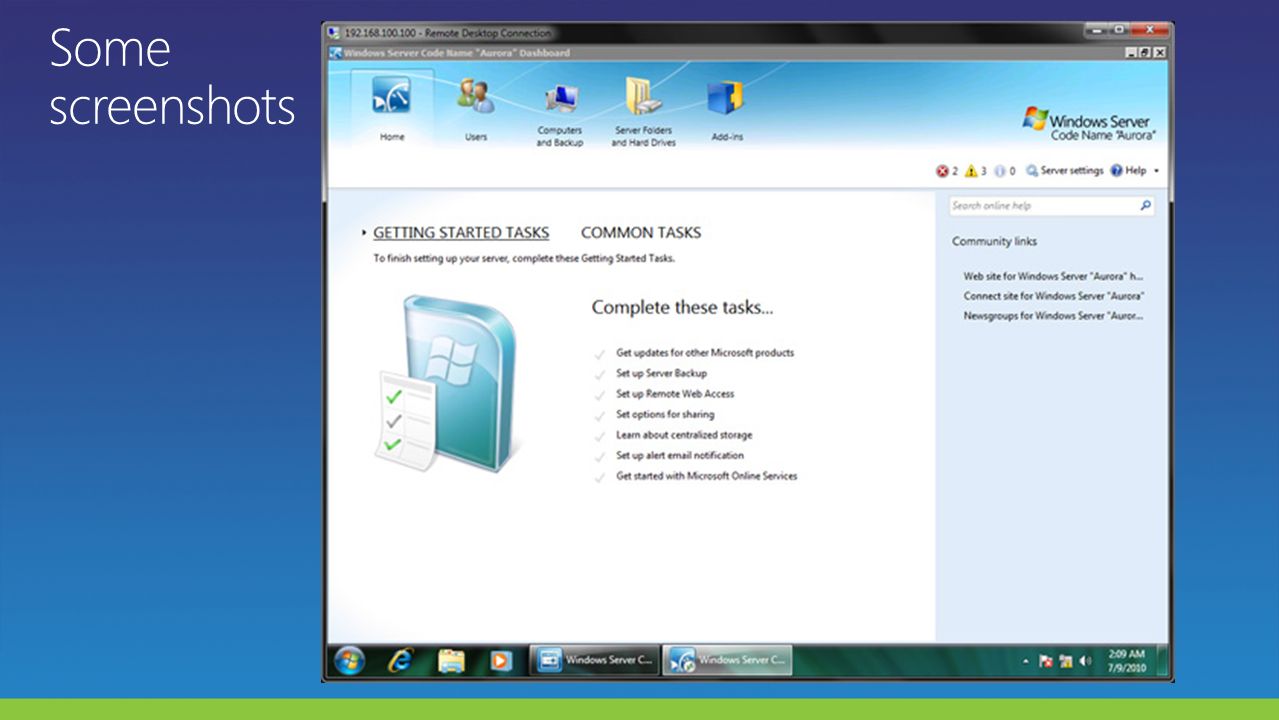Open Server settings
This screenshot has height=720, width=1279.
[1064, 171]
